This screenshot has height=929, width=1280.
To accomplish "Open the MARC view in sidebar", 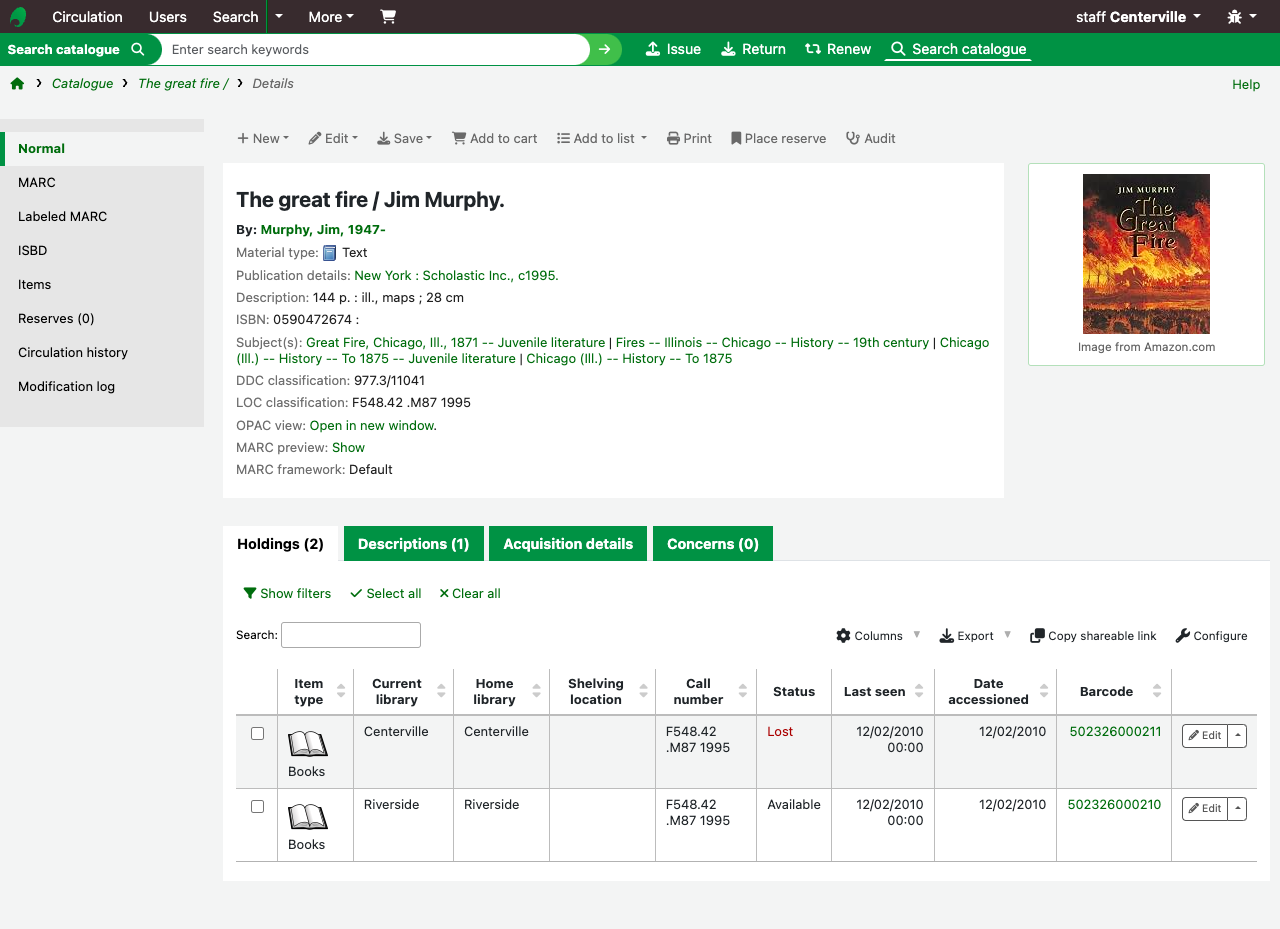I will pos(102,182).
